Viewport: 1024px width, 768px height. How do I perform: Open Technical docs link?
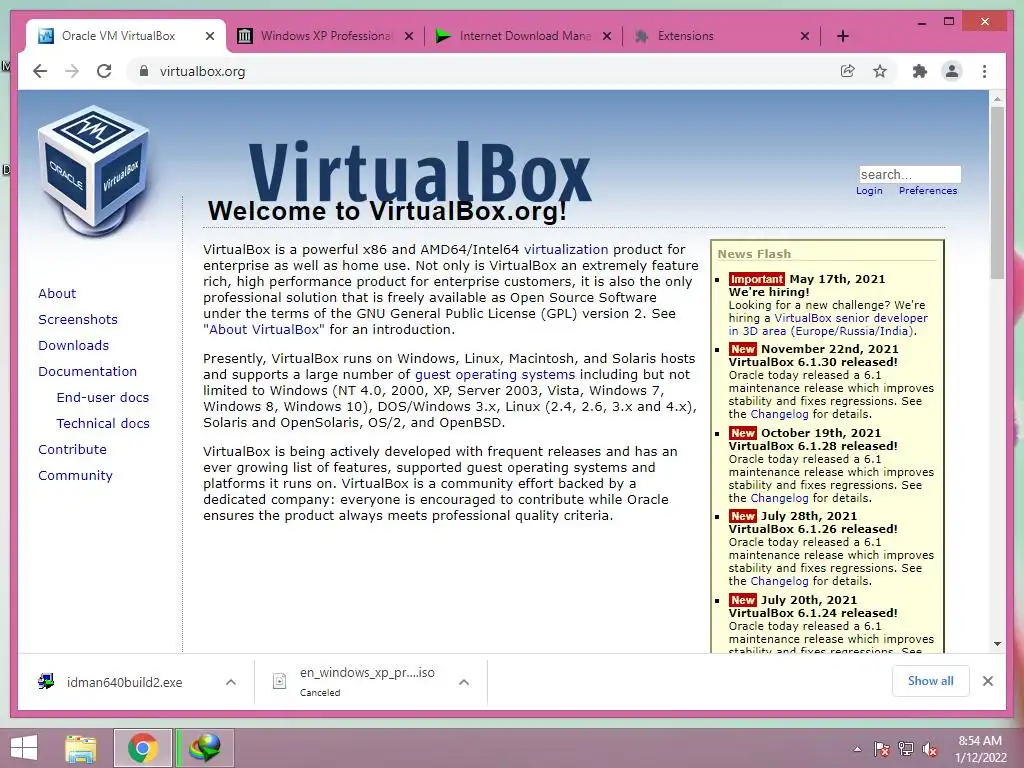[x=103, y=423]
